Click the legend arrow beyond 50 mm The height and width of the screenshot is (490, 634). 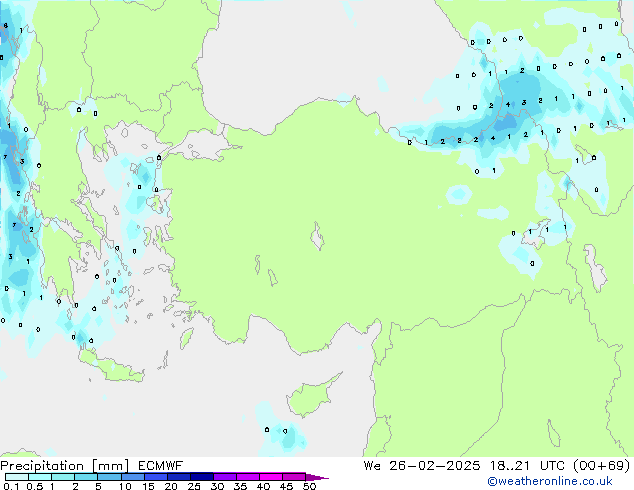317,477
